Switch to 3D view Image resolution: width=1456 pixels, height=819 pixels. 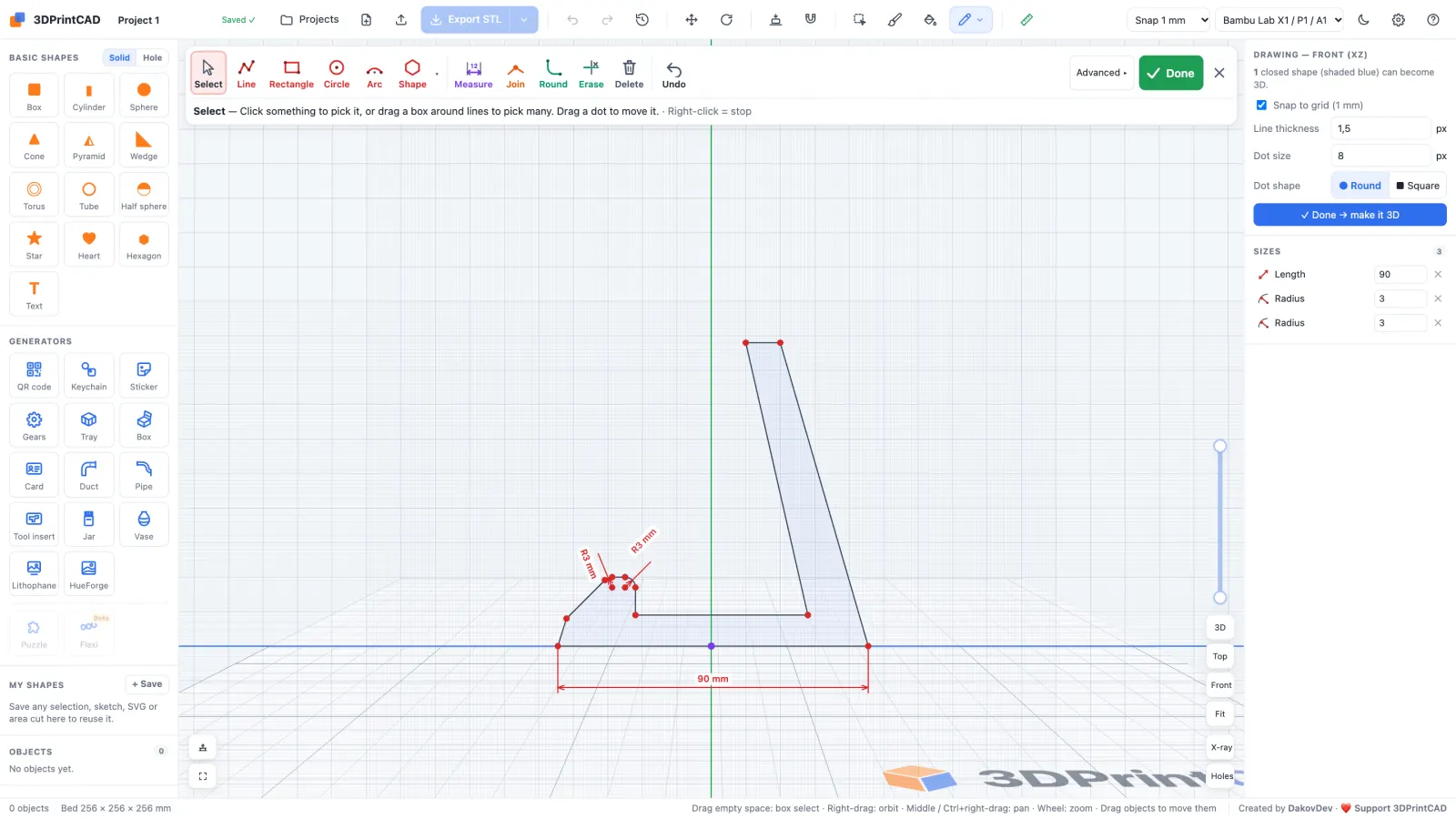(x=1220, y=627)
